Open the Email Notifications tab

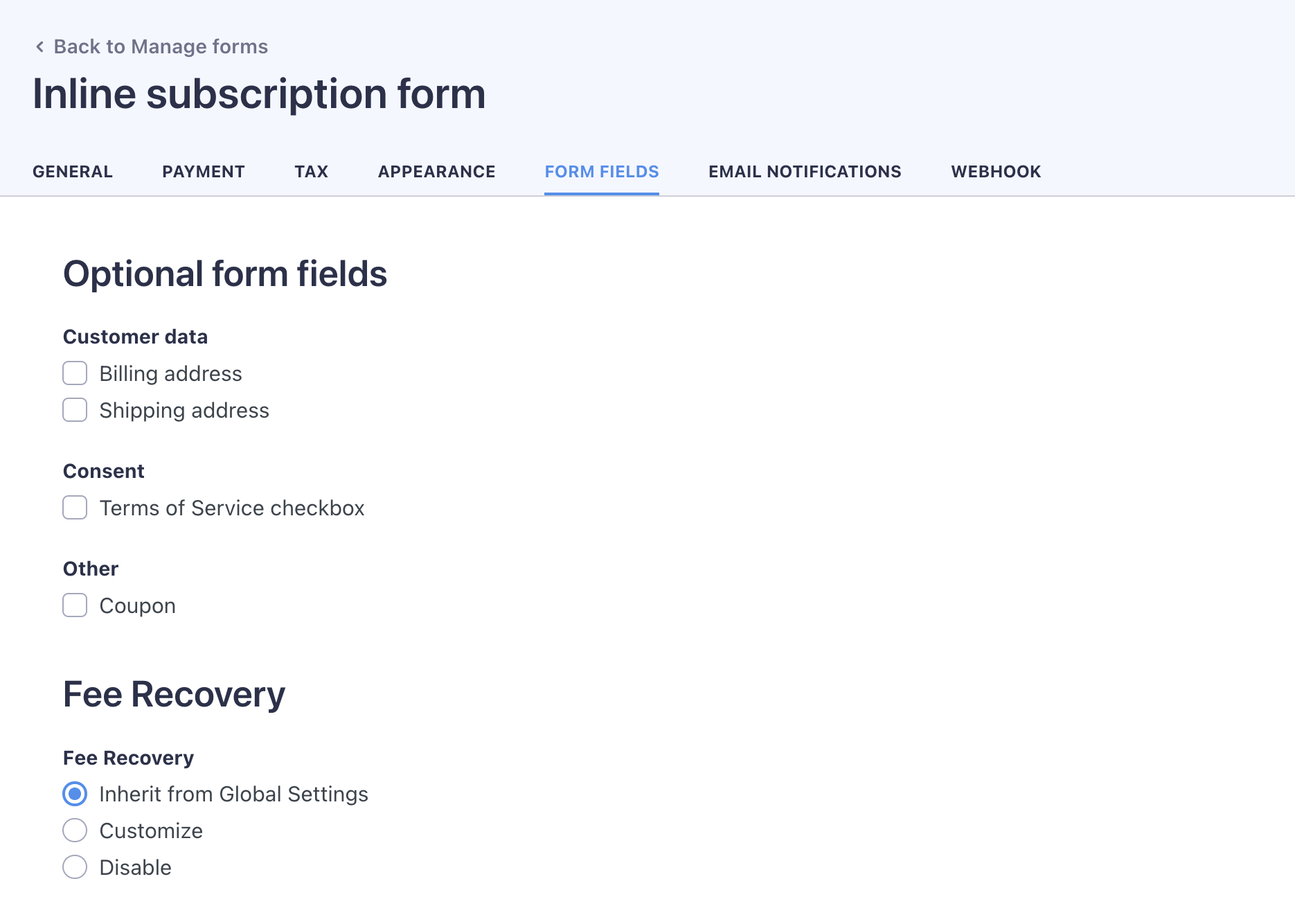(x=805, y=172)
